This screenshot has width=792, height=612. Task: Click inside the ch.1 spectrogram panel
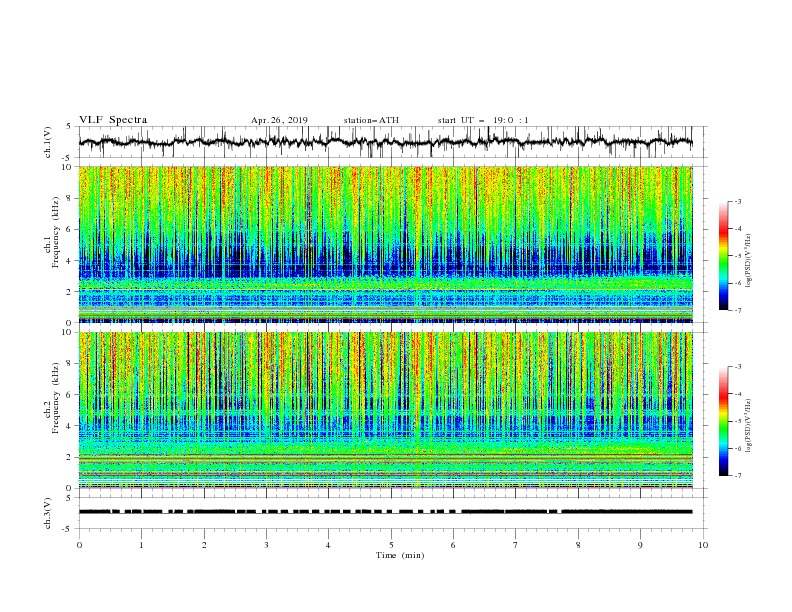(385, 244)
